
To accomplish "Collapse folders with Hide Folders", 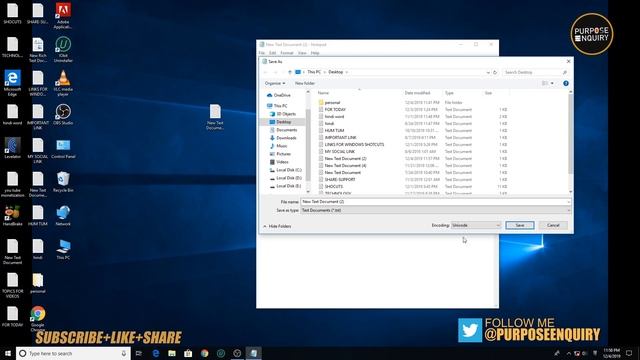I will pos(277,226).
